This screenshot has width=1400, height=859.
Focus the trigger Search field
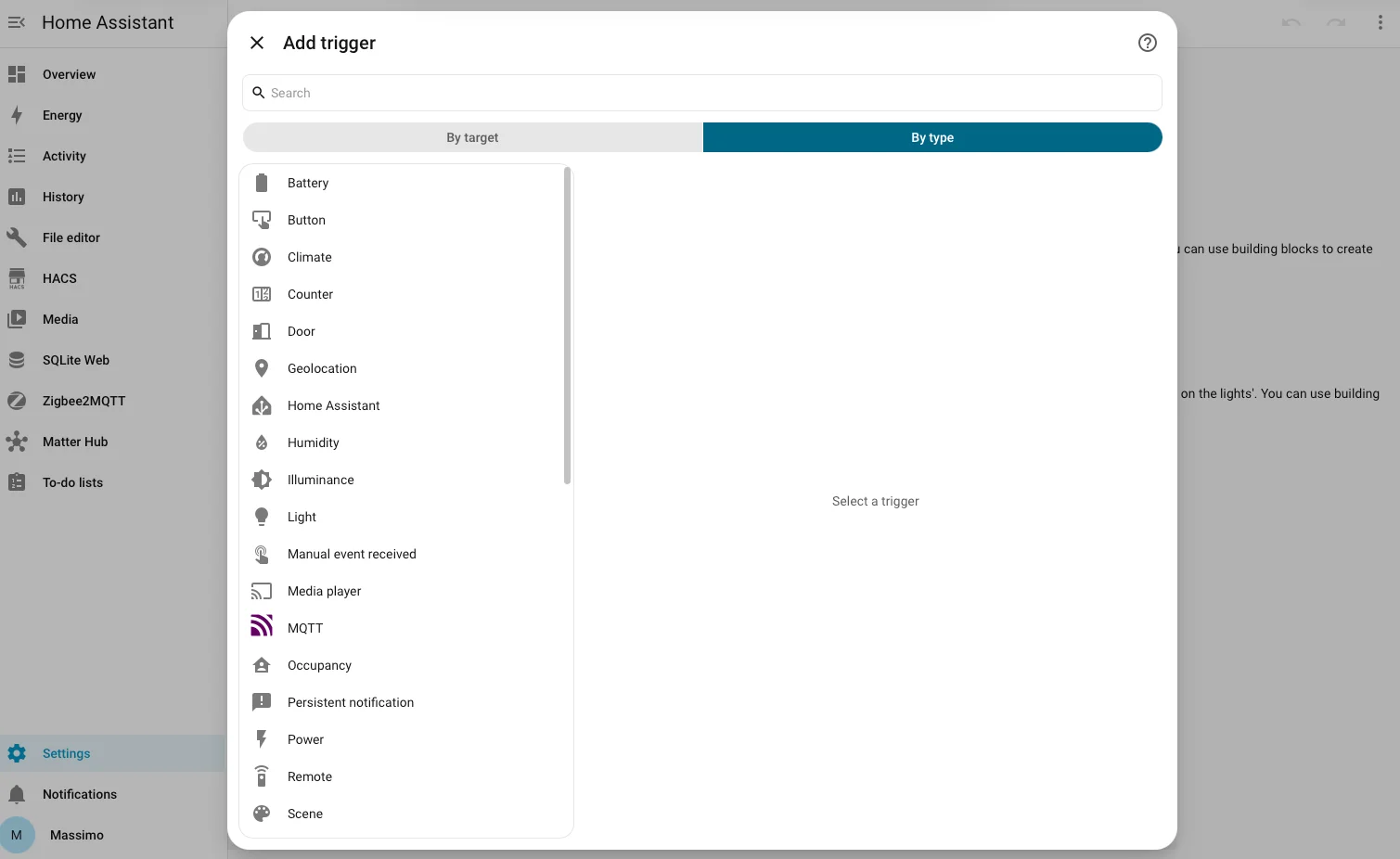pos(702,93)
